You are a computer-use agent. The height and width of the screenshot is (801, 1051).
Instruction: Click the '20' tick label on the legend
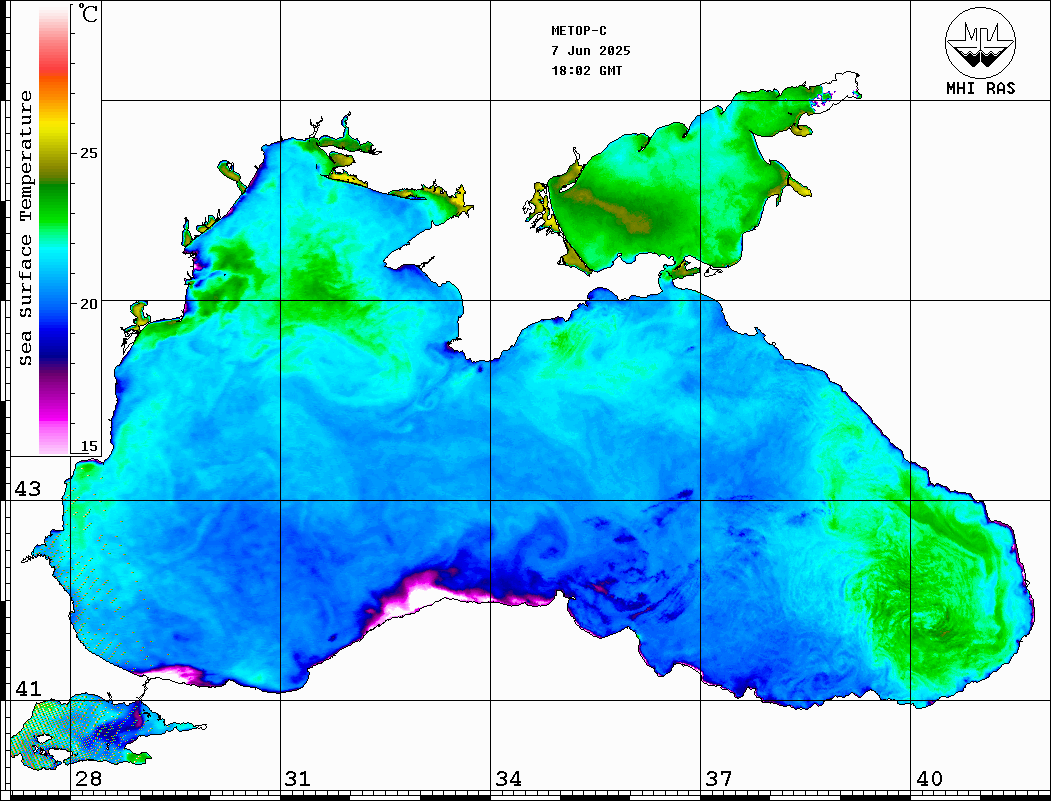pos(88,304)
